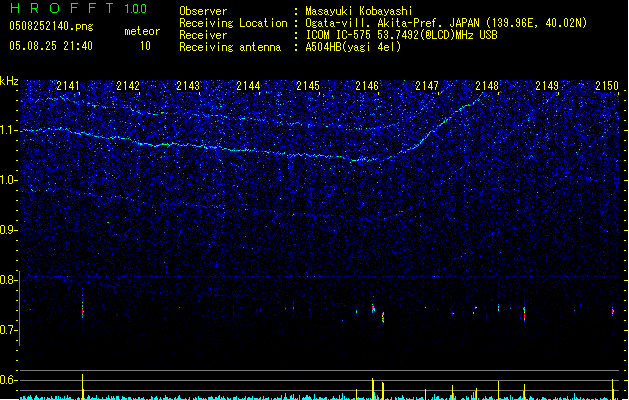Select the 0.6 kHz axis label
This screenshot has width=629, height=400.
point(9,380)
